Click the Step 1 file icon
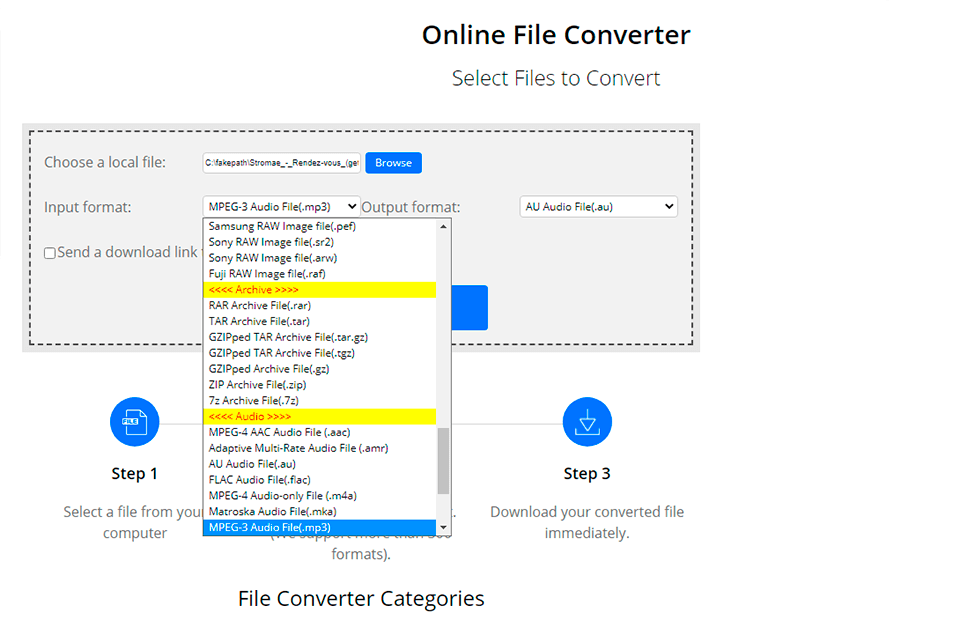The image size is (960, 640). [x=135, y=421]
